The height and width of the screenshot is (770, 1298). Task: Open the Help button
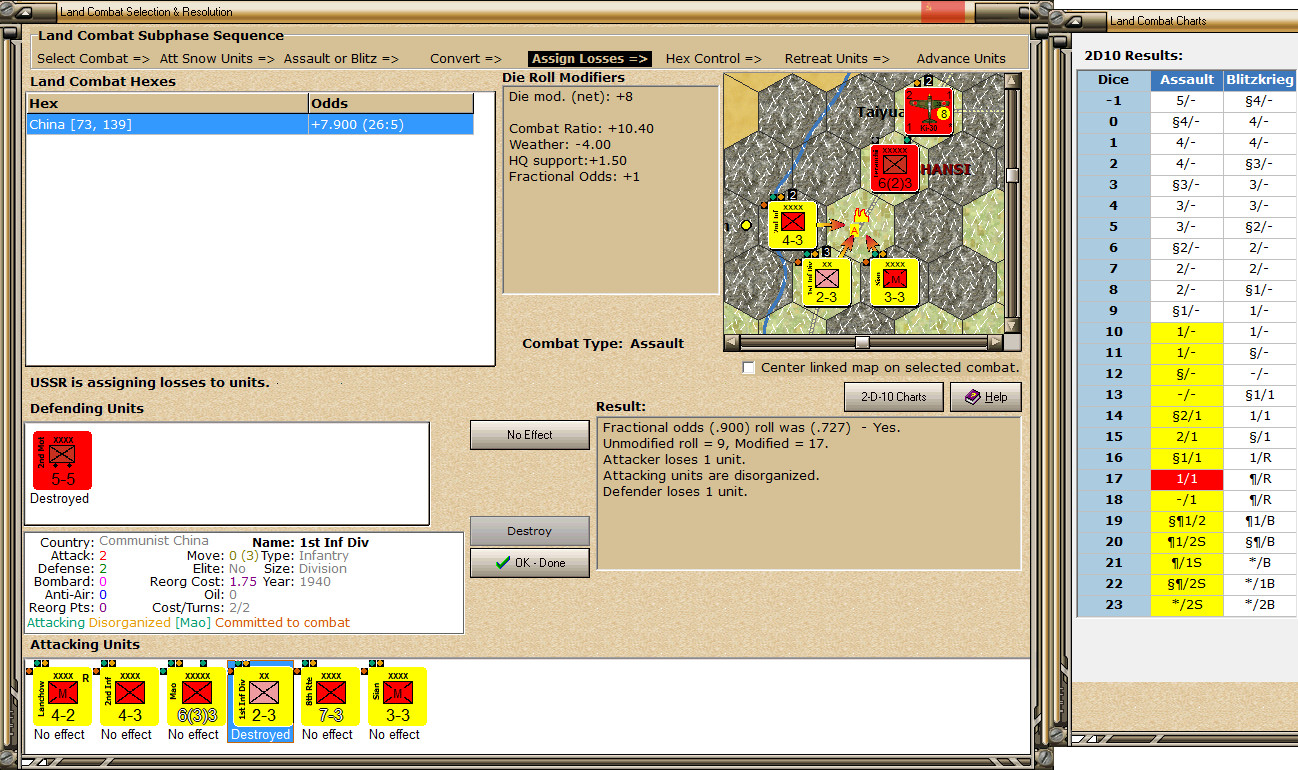coord(985,397)
